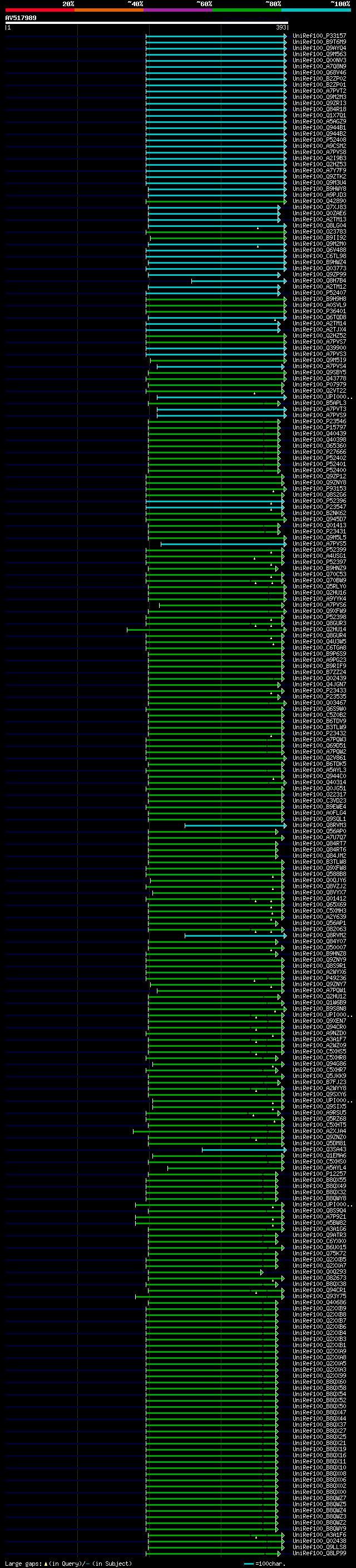
Task: Click hit label UniRef100_Q84JM2
Action: pyautogui.click(x=319, y=856)
